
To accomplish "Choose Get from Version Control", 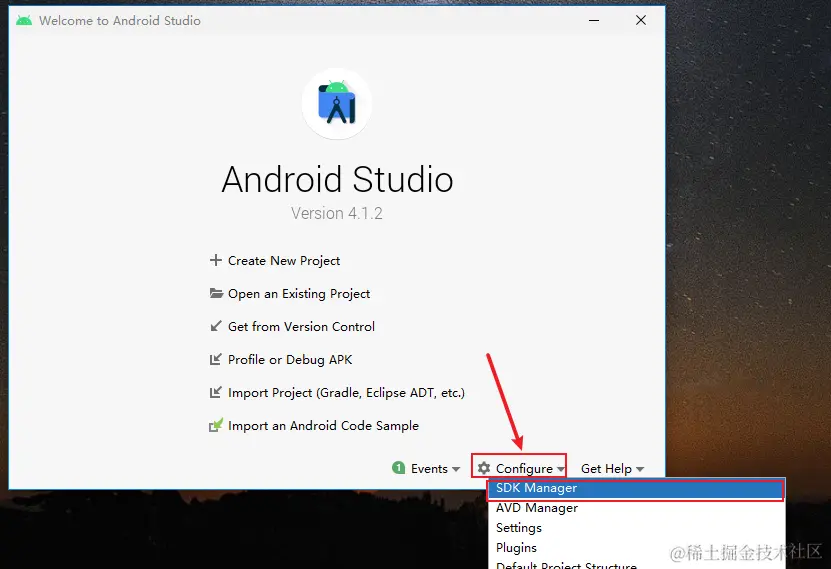I will pos(301,326).
